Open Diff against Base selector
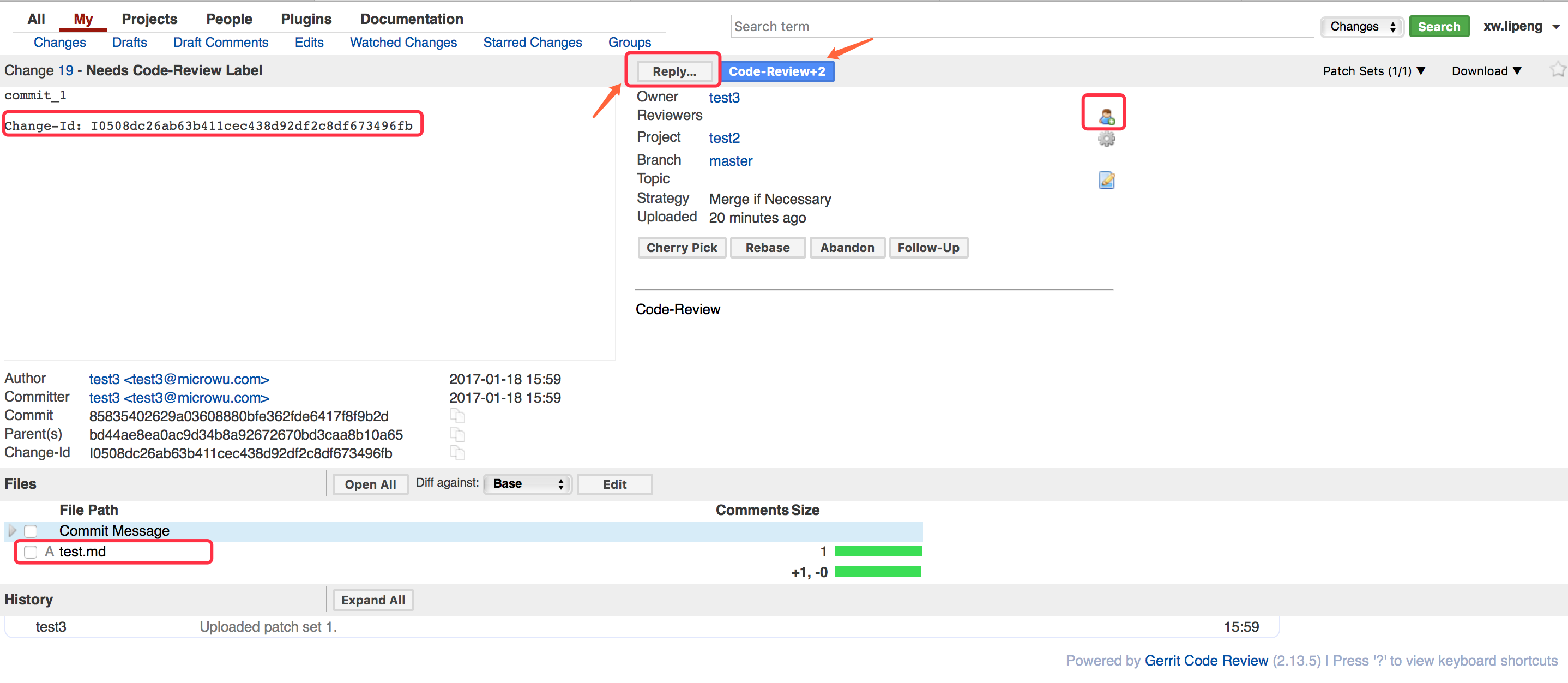This screenshot has width=1568, height=683. 527,484
